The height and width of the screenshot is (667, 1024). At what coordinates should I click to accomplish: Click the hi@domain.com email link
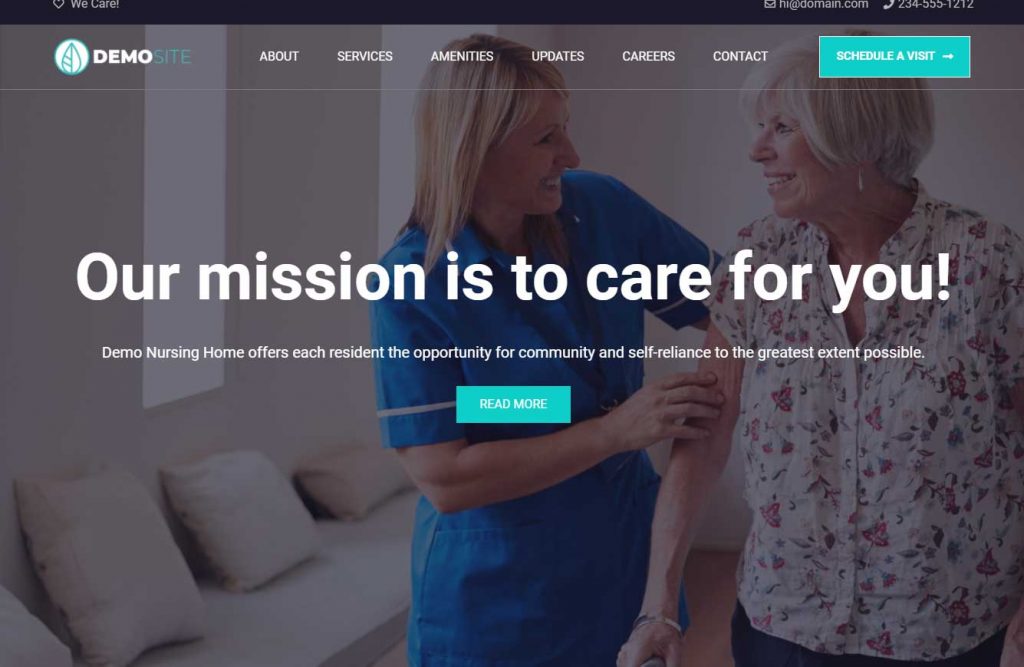pos(824,4)
